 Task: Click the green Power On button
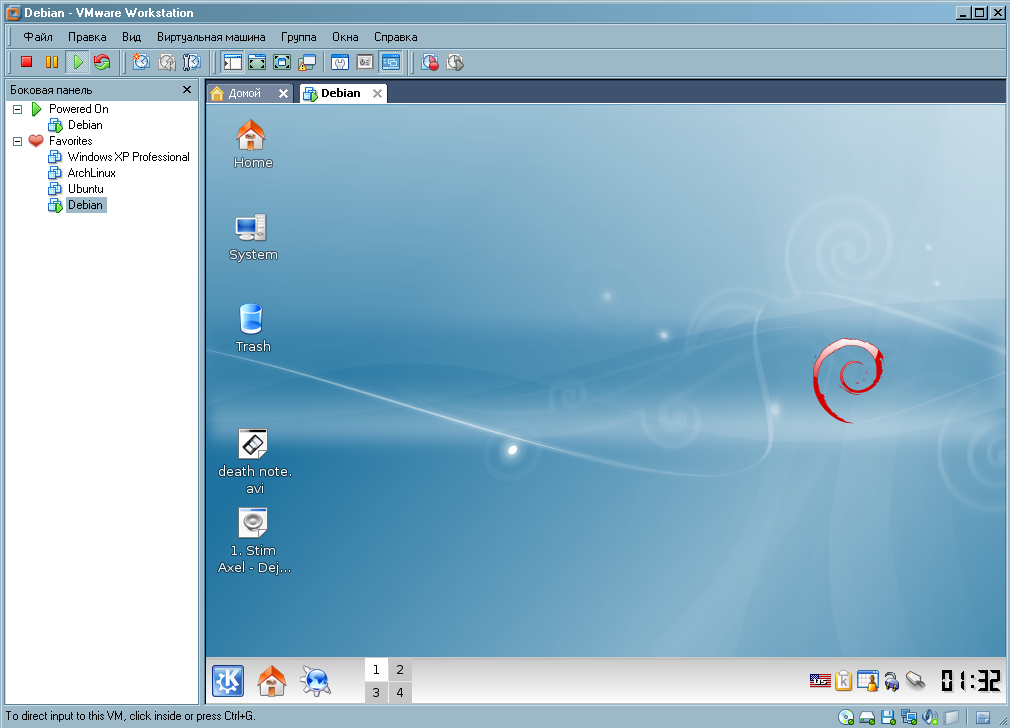pyautogui.click(x=77, y=62)
